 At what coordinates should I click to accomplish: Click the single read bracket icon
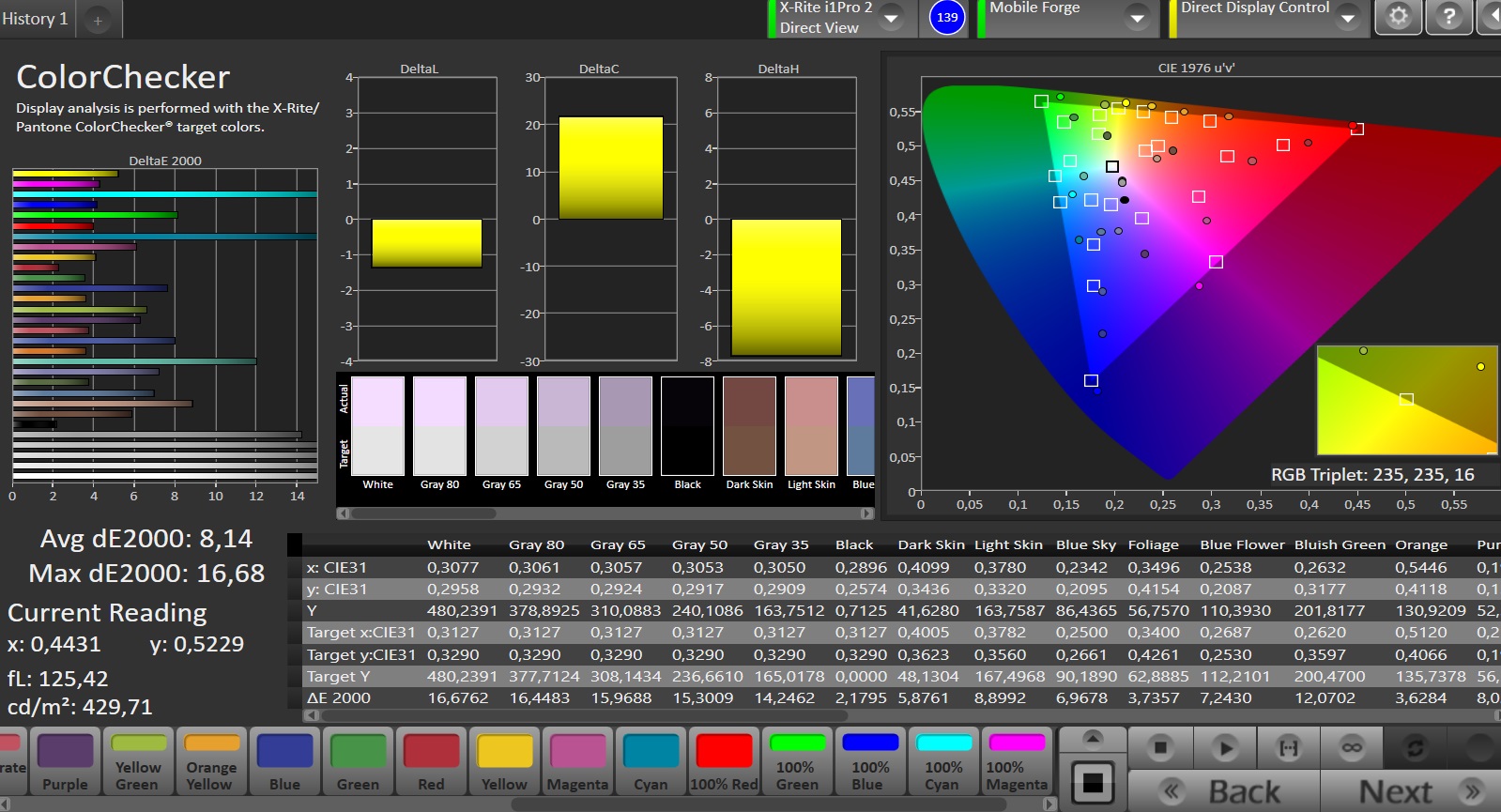(1289, 747)
